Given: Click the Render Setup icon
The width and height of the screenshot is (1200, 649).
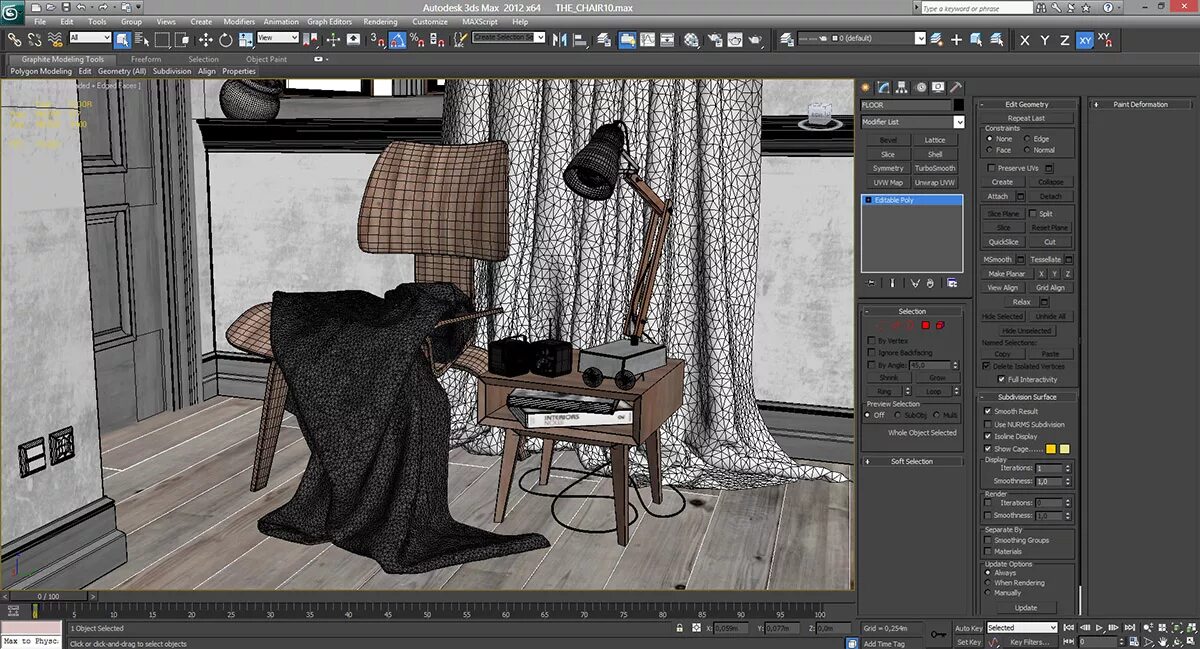Looking at the screenshot, I should pyautogui.click(x=716, y=40).
